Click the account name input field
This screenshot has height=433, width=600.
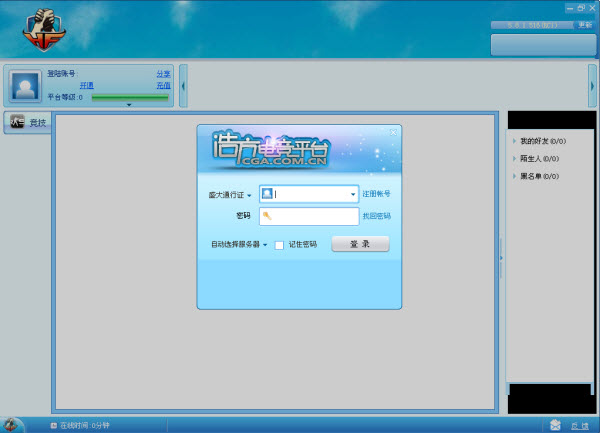(x=309, y=194)
